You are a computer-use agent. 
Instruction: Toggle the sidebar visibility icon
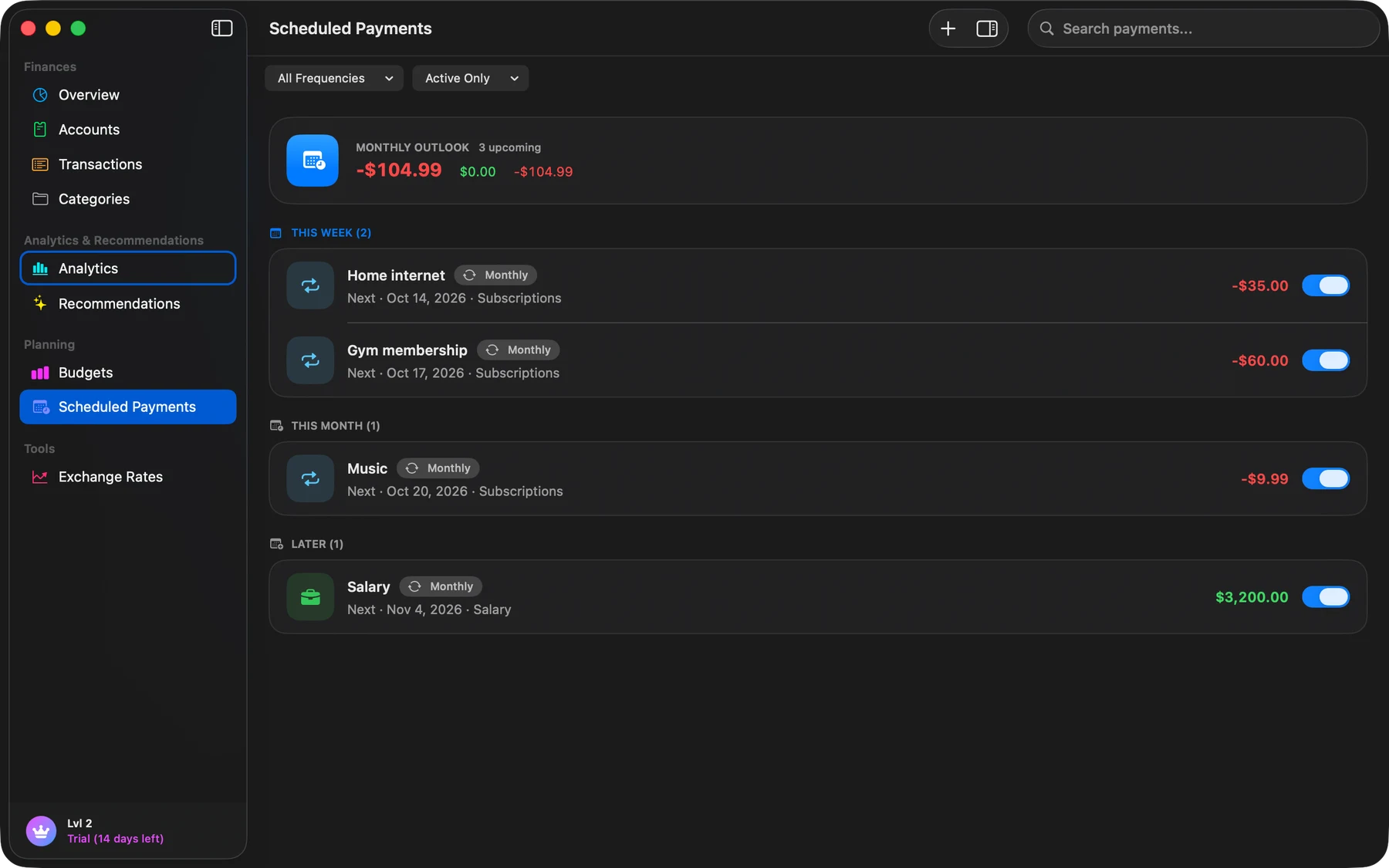[221, 29]
